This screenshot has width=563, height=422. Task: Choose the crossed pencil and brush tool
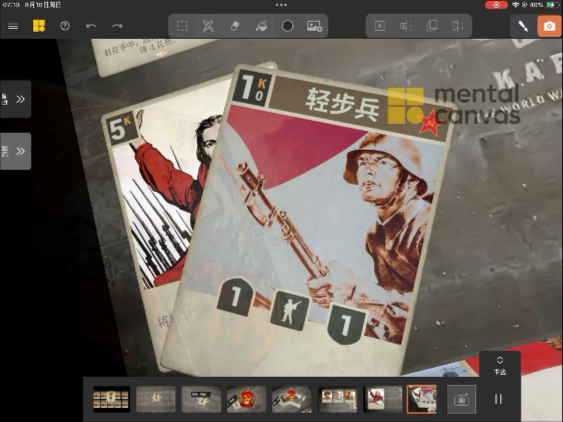tap(208, 26)
